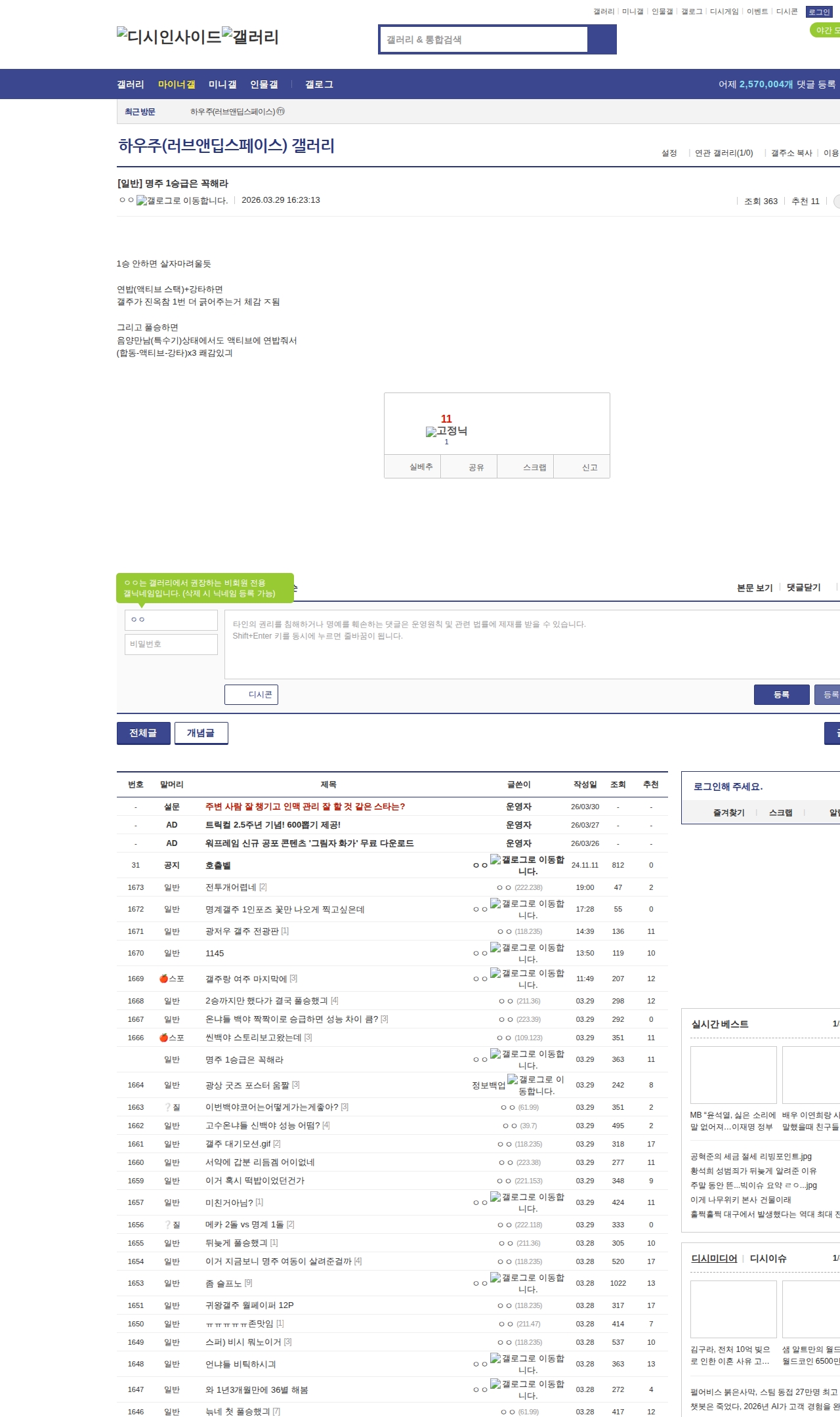
Task: Click the blue search button beside the search box
Action: coord(602,39)
